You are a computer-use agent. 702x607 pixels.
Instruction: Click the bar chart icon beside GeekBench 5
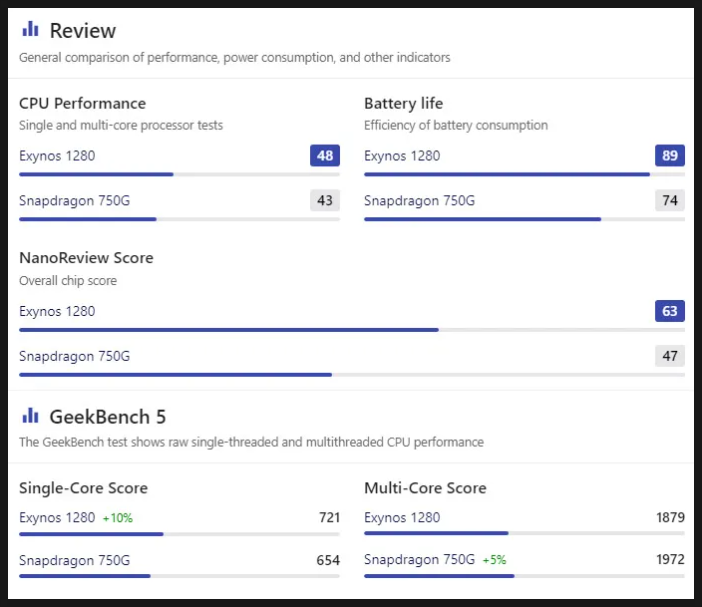click(x=30, y=415)
